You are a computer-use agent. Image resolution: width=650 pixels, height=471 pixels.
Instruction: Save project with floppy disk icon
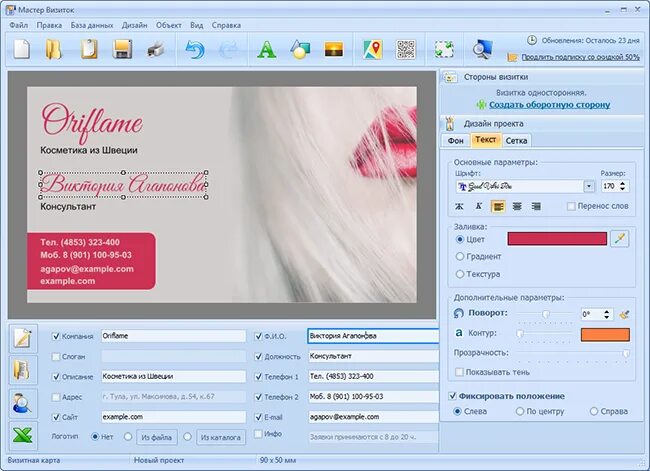coord(122,49)
